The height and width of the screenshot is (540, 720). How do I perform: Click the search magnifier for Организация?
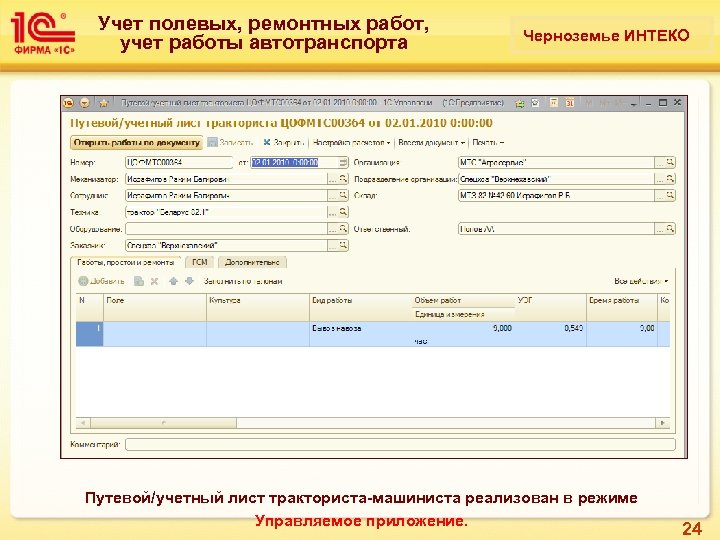670,163
